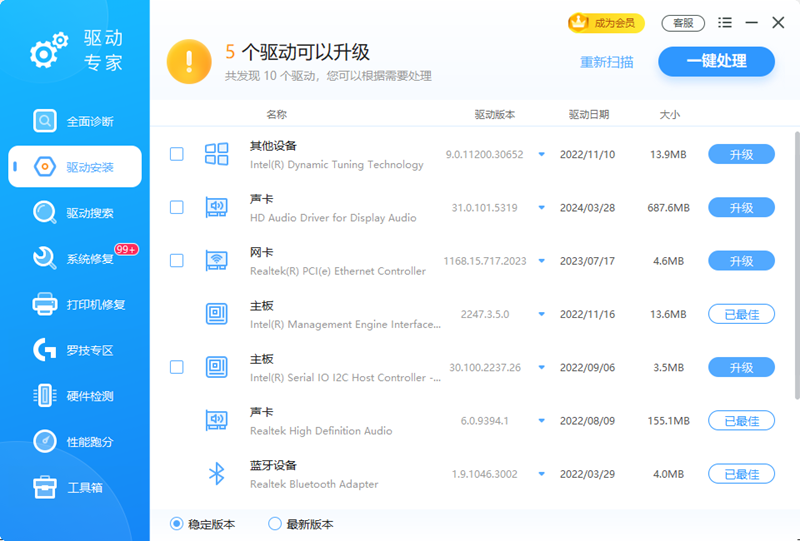Click the crown icon in 成为会员
The width and height of the screenshot is (800, 541).
pyautogui.click(x=579, y=22)
